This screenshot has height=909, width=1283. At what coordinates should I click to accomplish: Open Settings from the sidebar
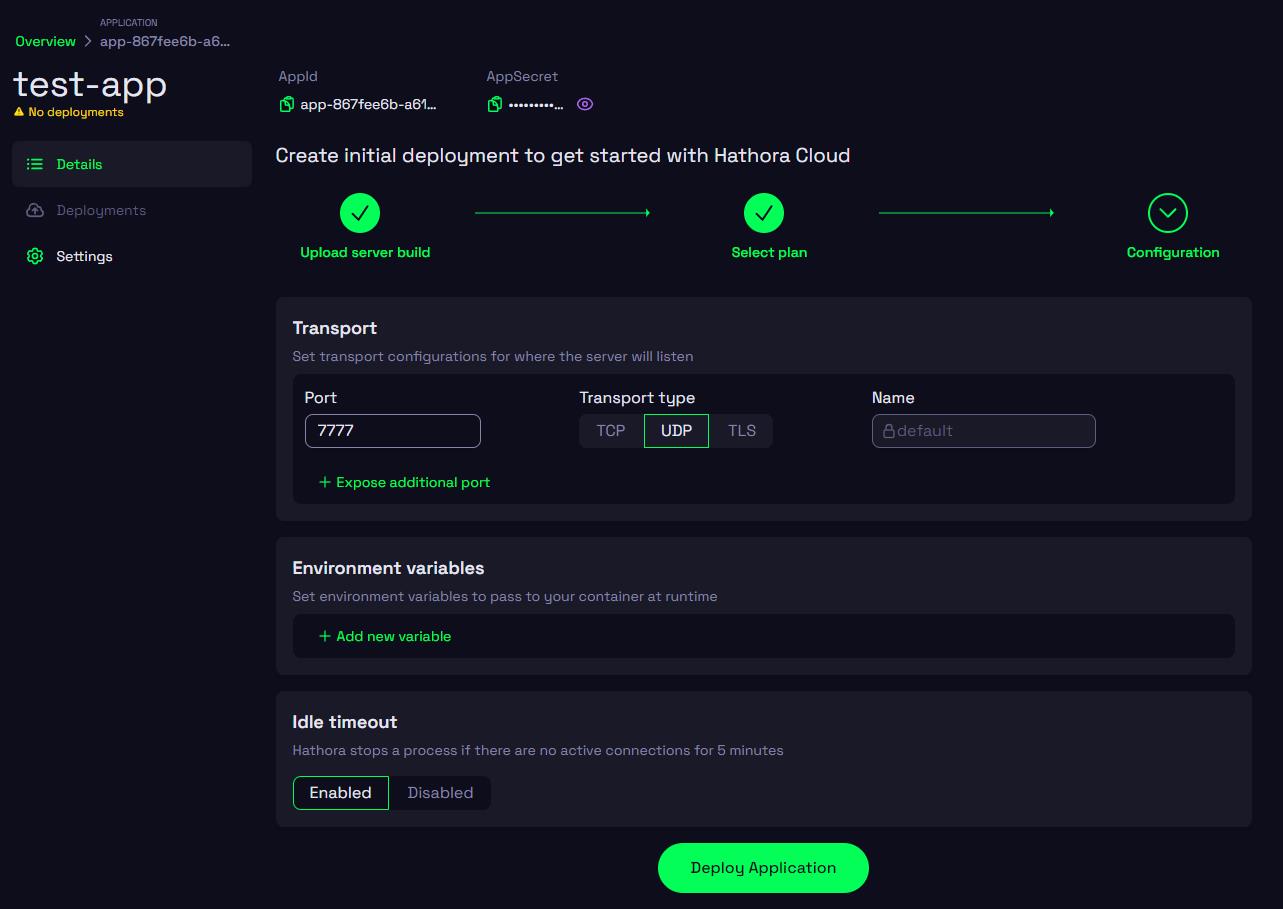point(132,256)
